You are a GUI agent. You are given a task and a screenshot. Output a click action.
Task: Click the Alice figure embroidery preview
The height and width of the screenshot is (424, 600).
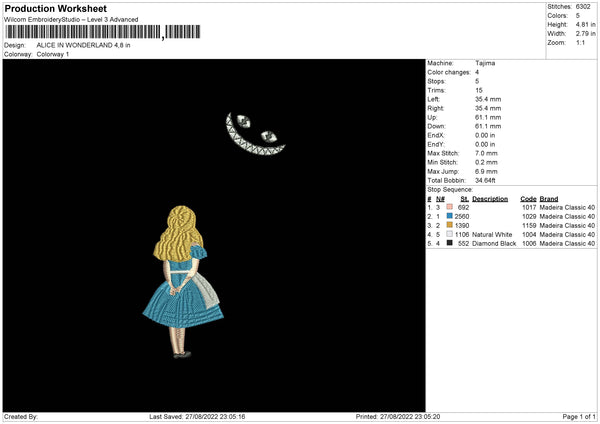183,282
